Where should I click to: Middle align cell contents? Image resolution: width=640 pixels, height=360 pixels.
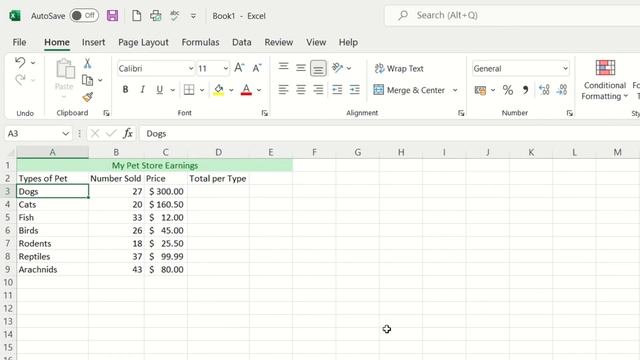pos(301,68)
